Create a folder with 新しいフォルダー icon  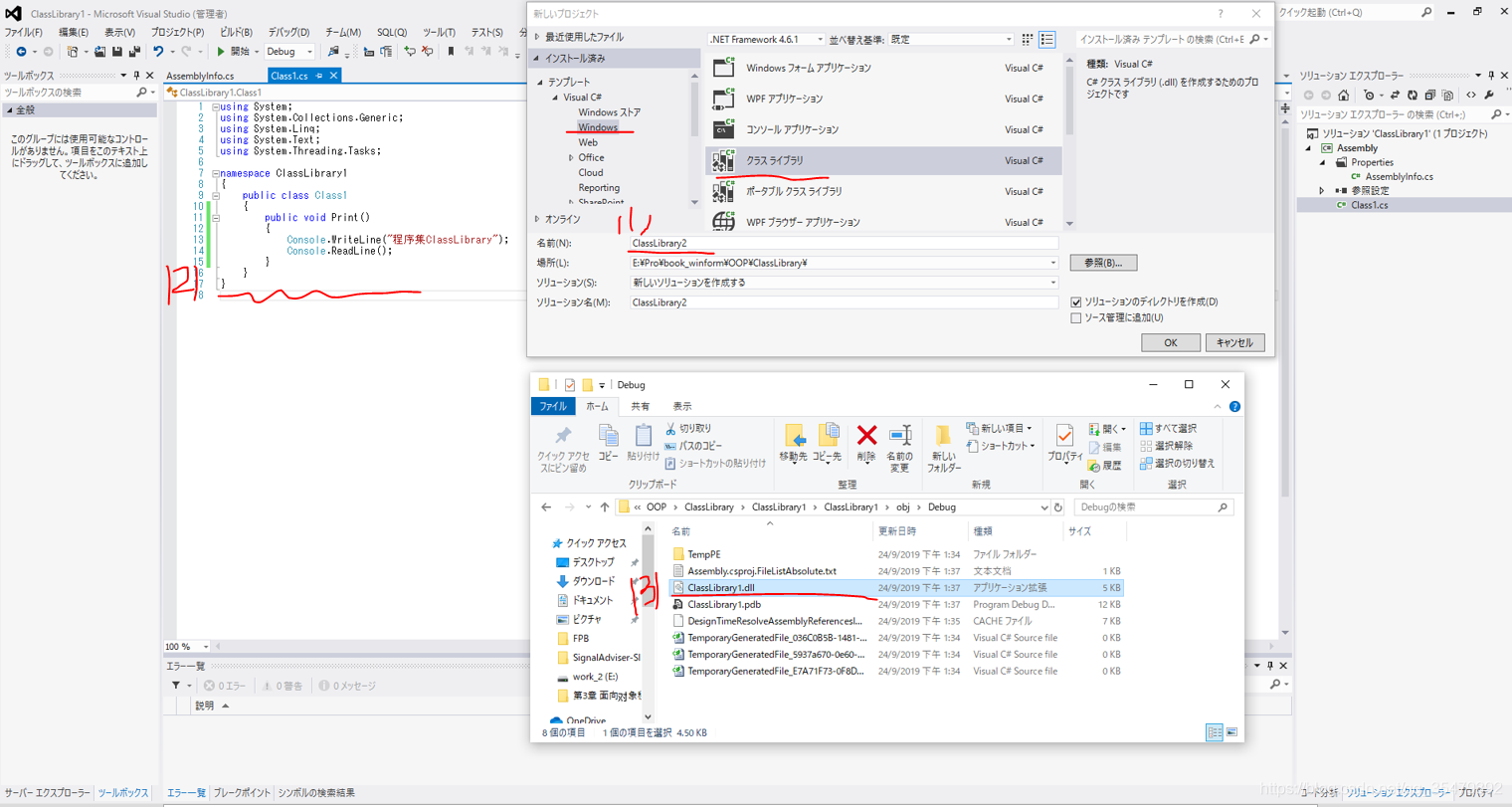coord(941,445)
